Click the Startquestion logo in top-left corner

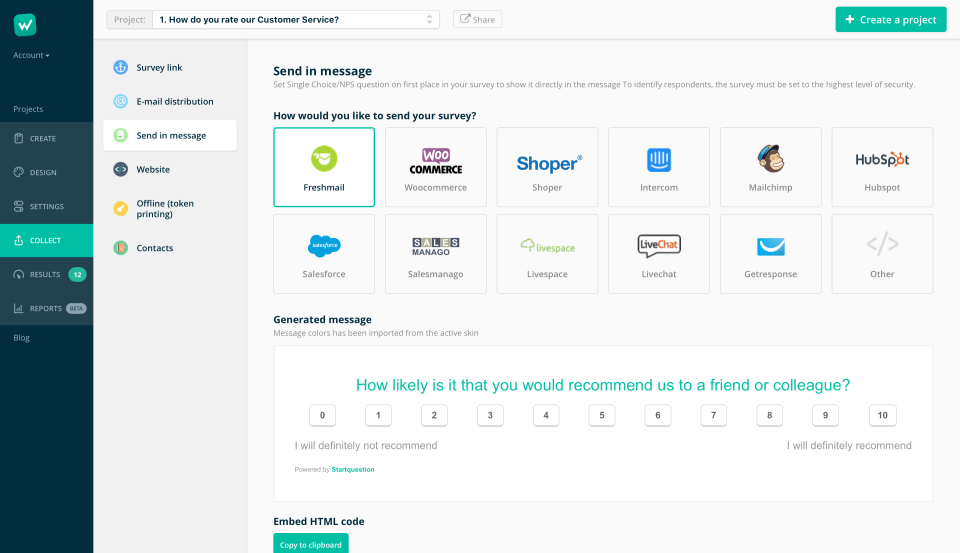(x=26, y=25)
